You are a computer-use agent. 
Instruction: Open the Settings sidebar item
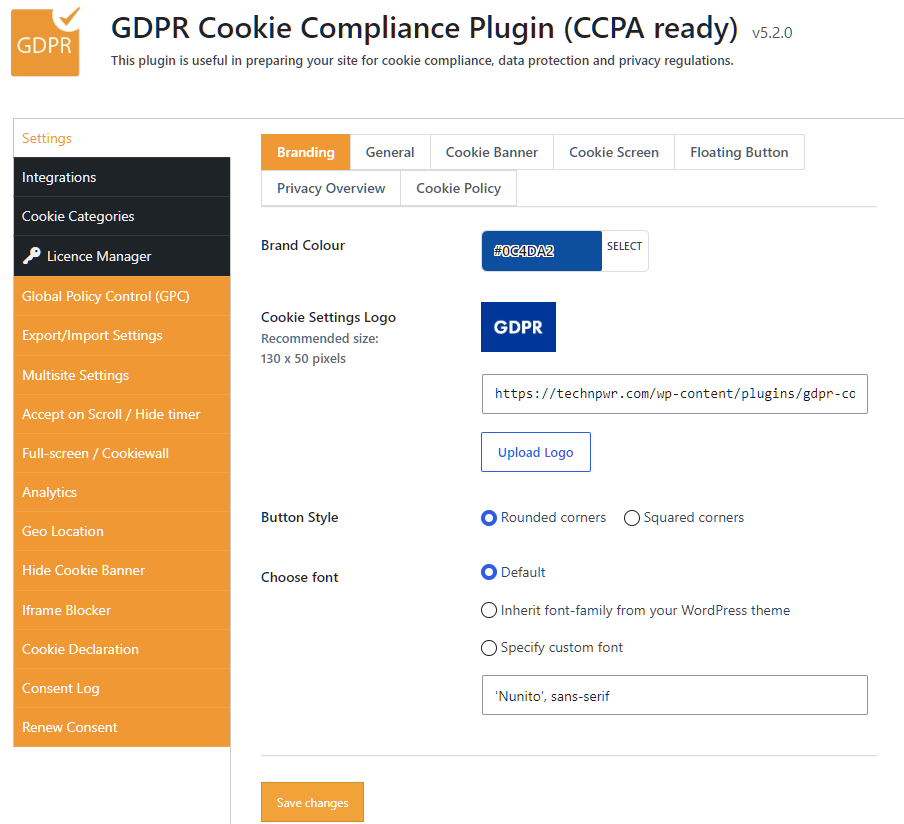(x=122, y=138)
